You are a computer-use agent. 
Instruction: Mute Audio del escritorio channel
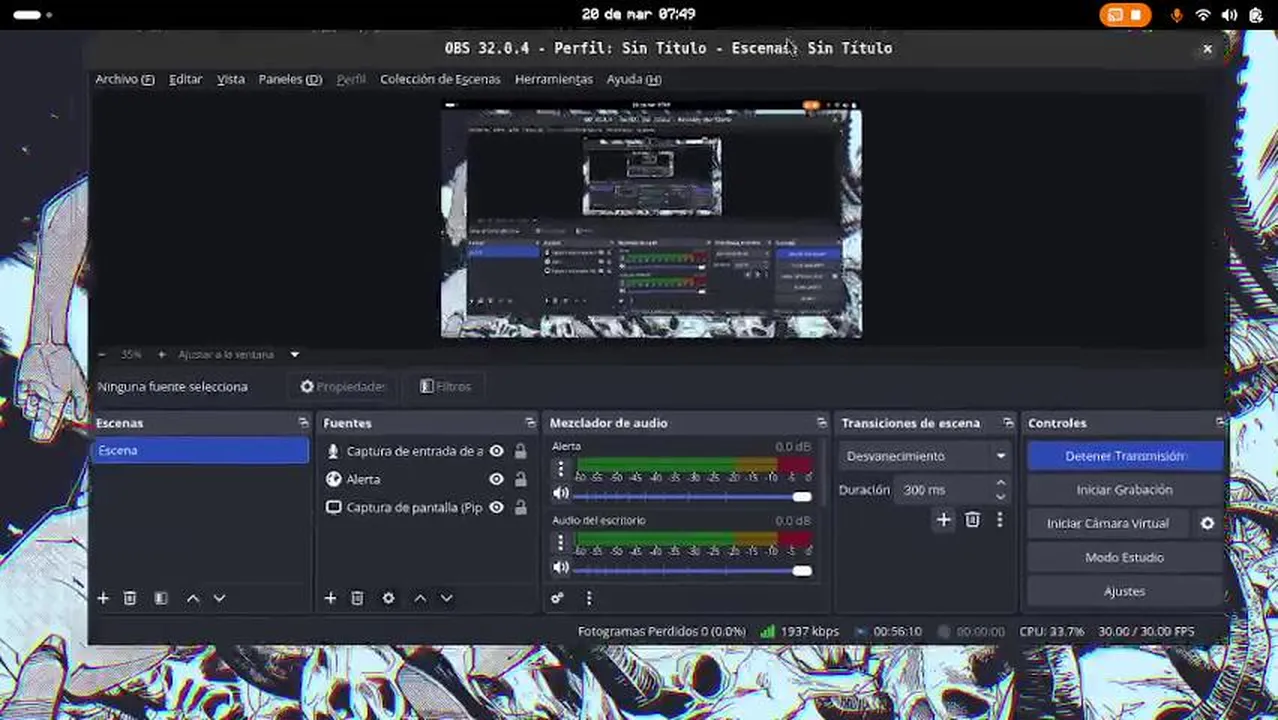pos(560,568)
